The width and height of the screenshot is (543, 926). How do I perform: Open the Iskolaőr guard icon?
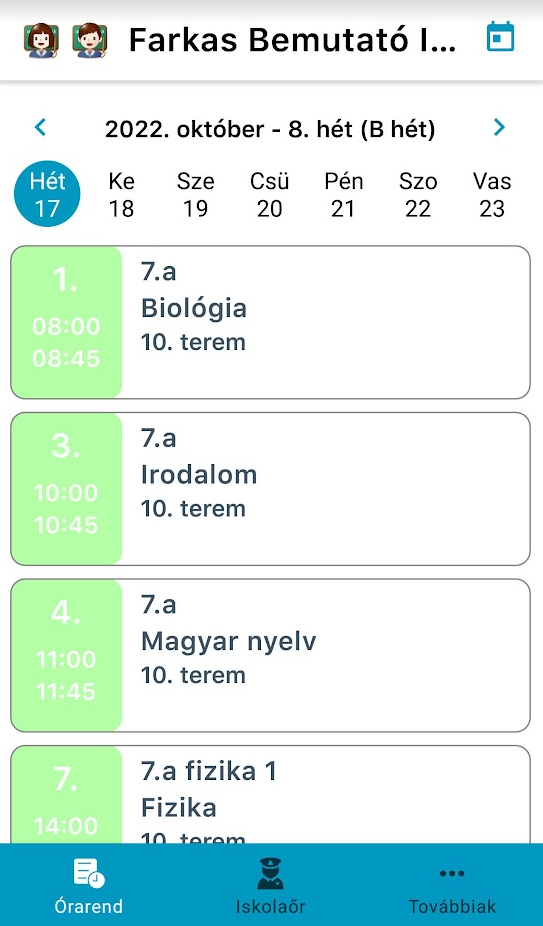click(x=271, y=873)
